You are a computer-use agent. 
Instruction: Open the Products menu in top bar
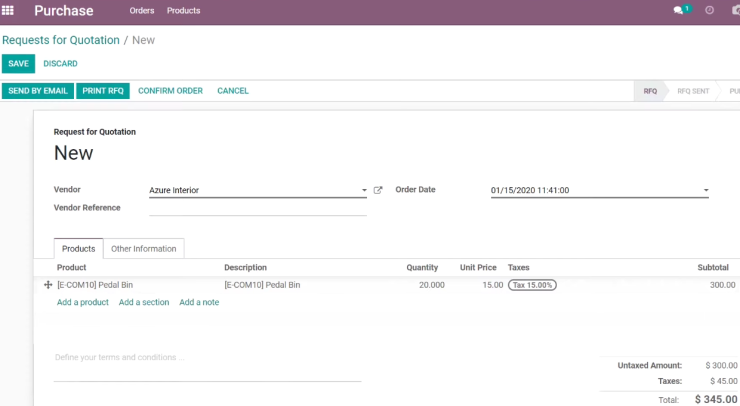(183, 10)
